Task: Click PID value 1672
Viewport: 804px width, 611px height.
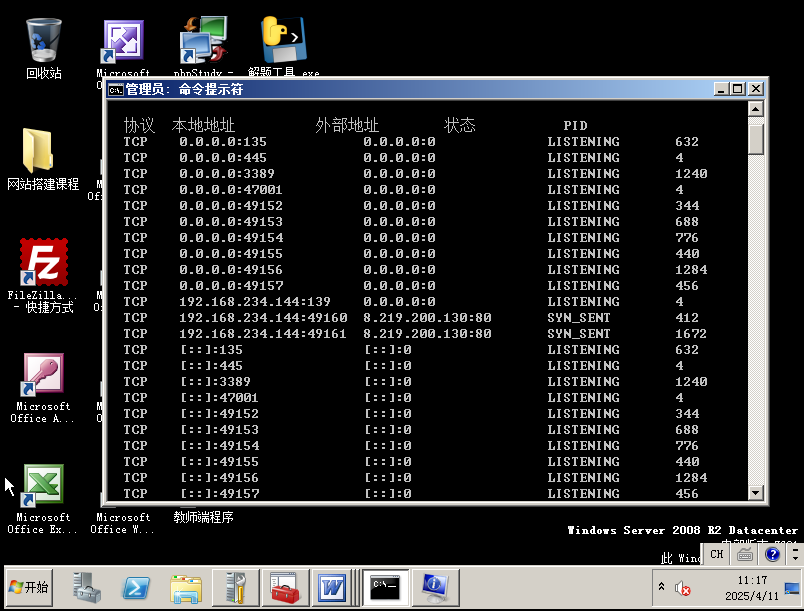Action: [x=691, y=334]
